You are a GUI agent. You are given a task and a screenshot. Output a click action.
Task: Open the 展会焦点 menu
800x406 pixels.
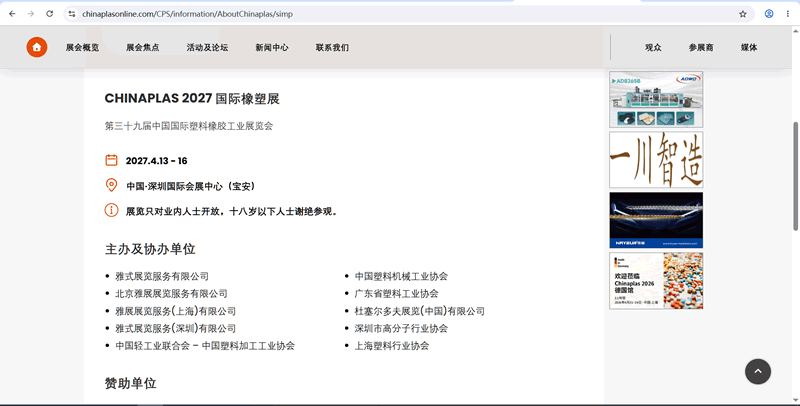click(x=142, y=47)
